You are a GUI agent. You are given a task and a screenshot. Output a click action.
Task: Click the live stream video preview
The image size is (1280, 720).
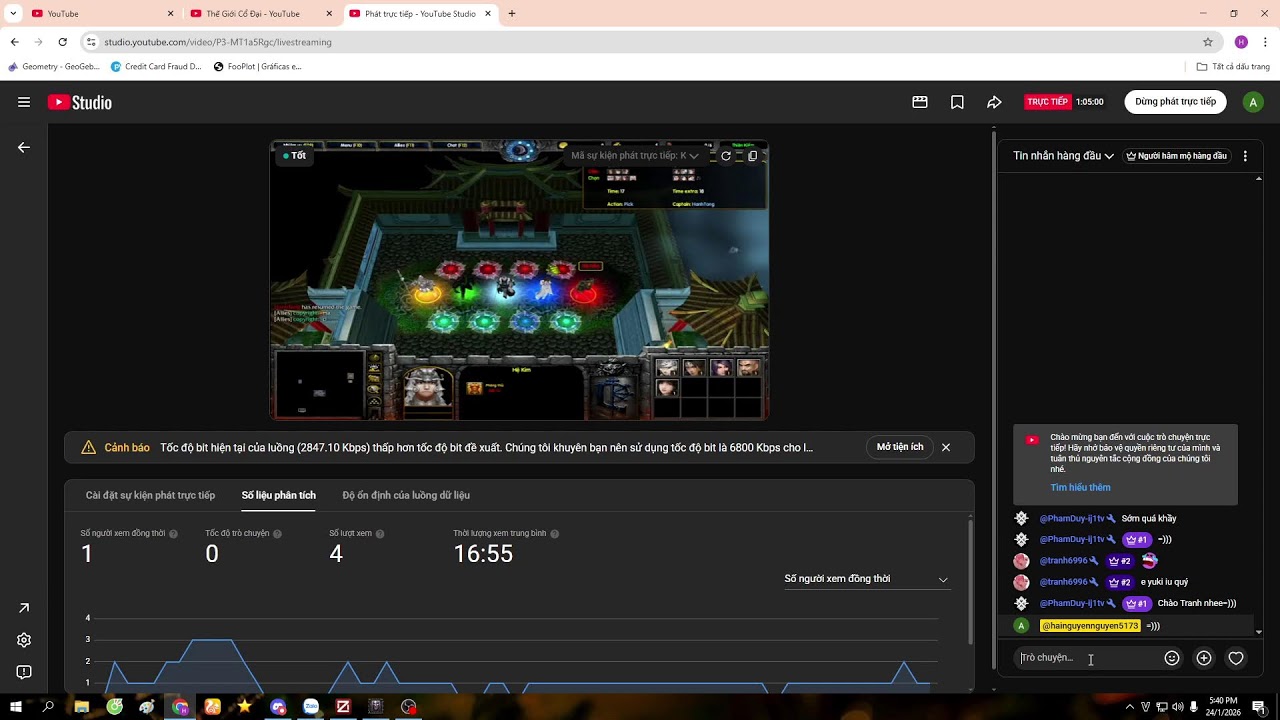(x=519, y=280)
